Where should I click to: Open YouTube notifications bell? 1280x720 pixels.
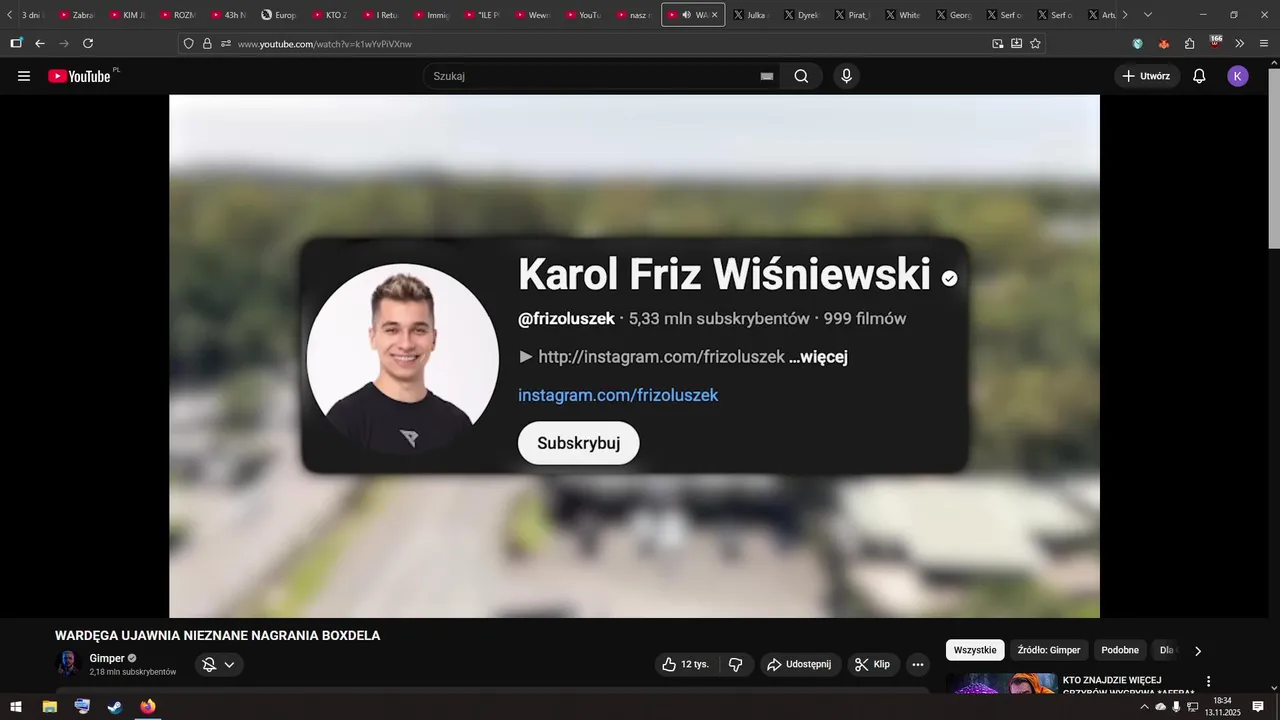[1199, 76]
